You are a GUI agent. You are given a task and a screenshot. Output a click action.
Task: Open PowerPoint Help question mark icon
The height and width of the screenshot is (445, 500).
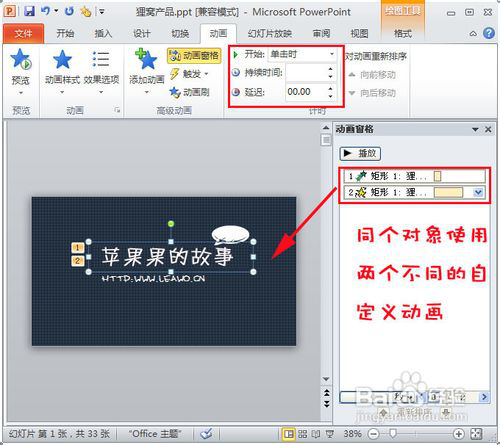[x=489, y=33]
